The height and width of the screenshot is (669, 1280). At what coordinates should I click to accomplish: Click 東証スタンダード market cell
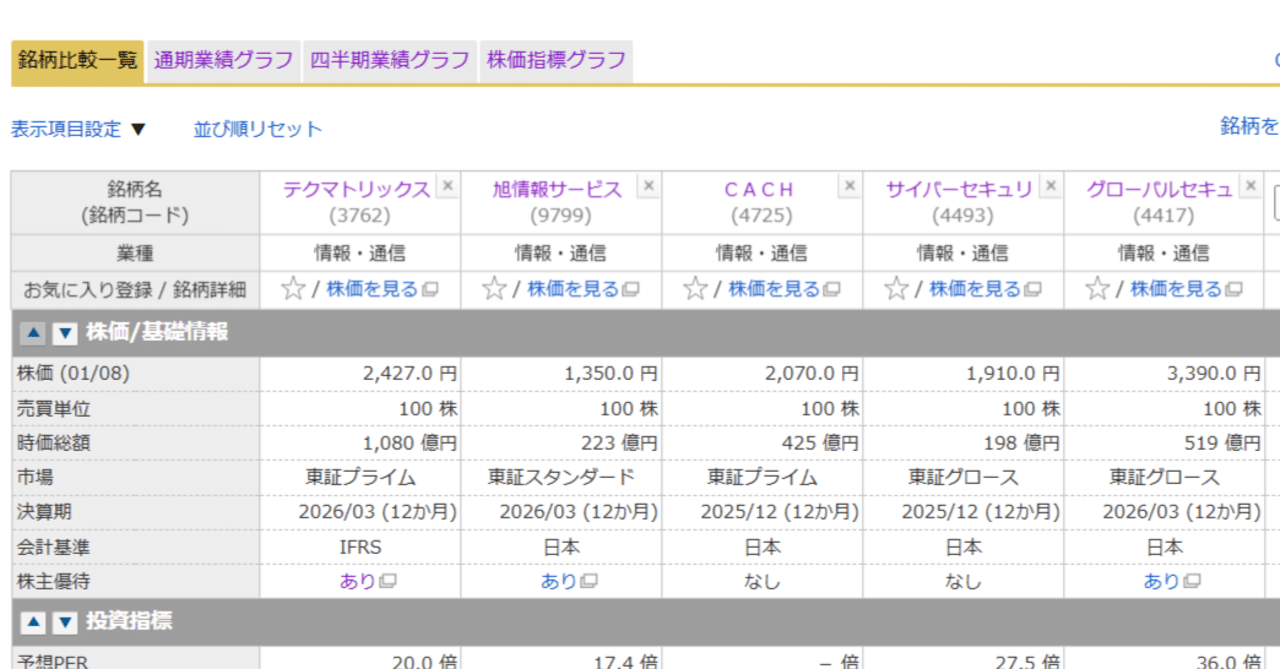[561, 478]
